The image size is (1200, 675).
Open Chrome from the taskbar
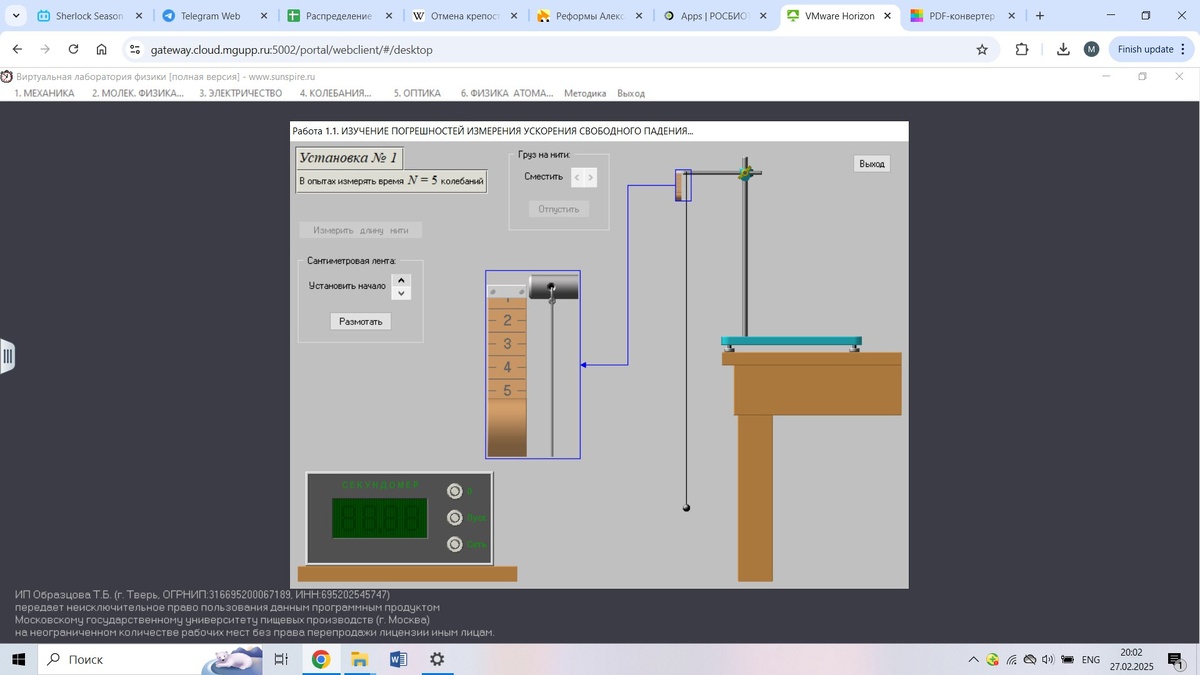point(321,659)
